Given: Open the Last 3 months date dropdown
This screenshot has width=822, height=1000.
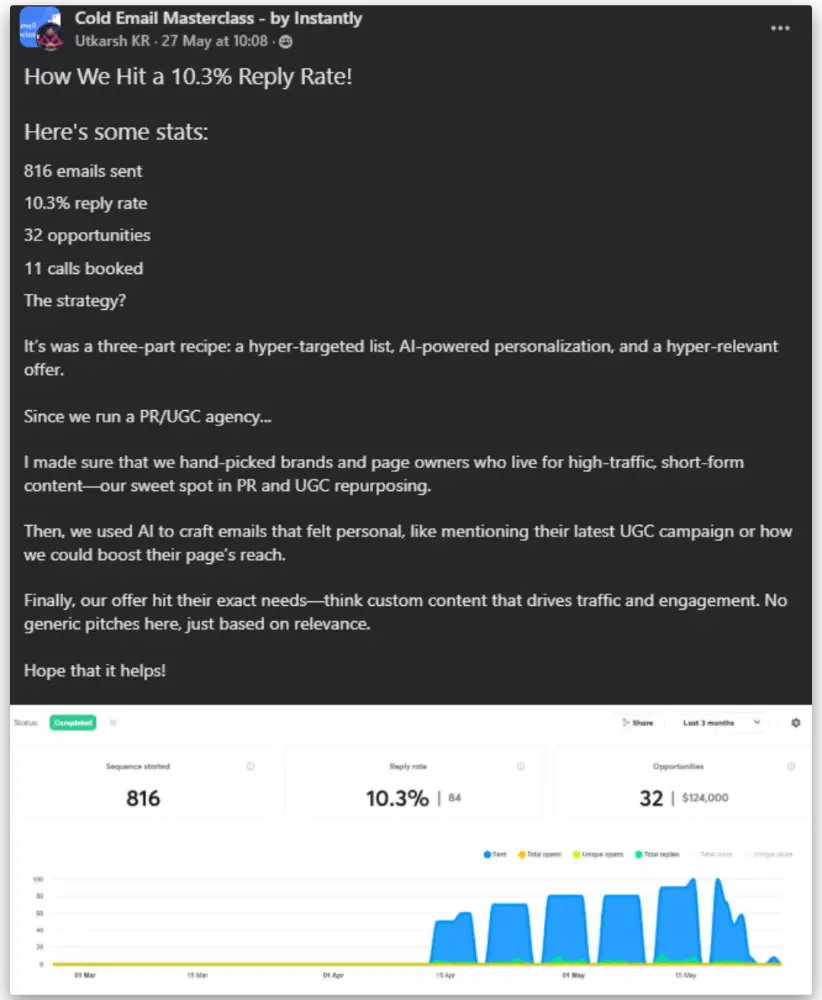Looking at the screenshot, I should (x=722, y=722).
